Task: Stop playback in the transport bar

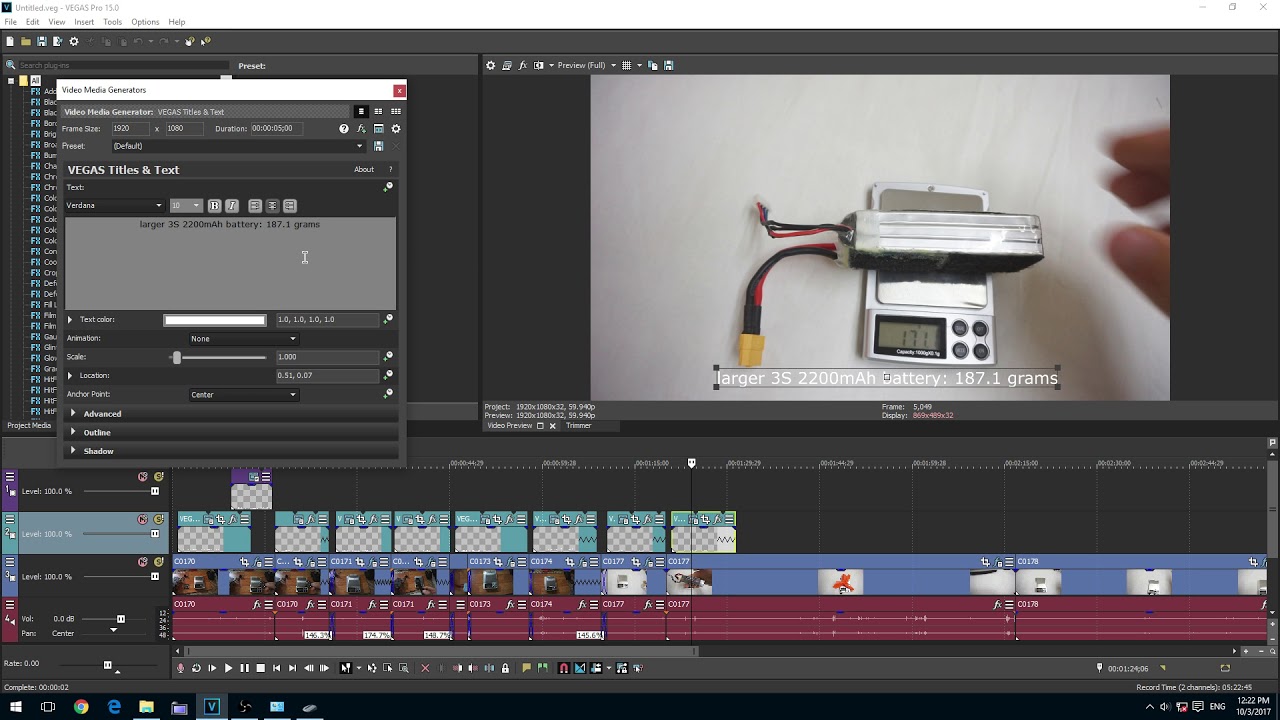Action: [x=260, y=668]
